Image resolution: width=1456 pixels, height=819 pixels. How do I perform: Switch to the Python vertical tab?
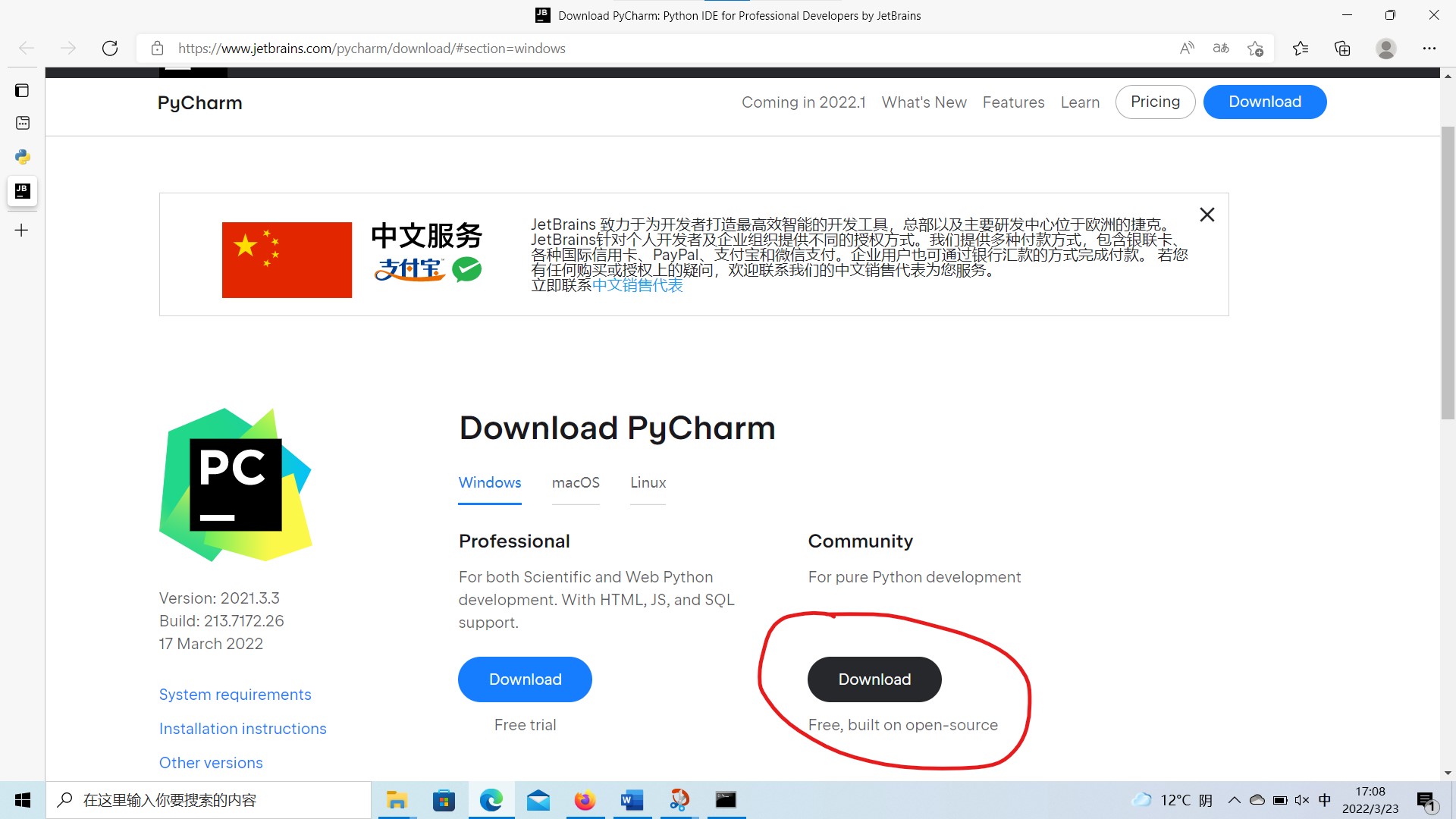click(23, 157)
